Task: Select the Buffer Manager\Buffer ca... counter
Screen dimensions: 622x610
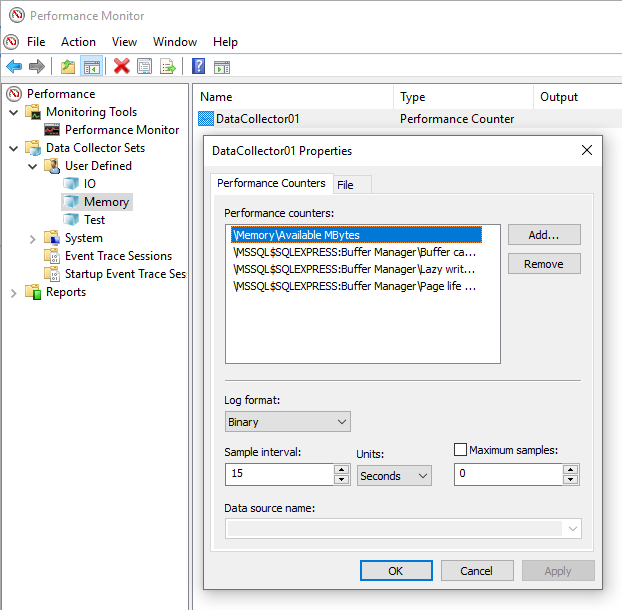Action: [x=356, y=252]
